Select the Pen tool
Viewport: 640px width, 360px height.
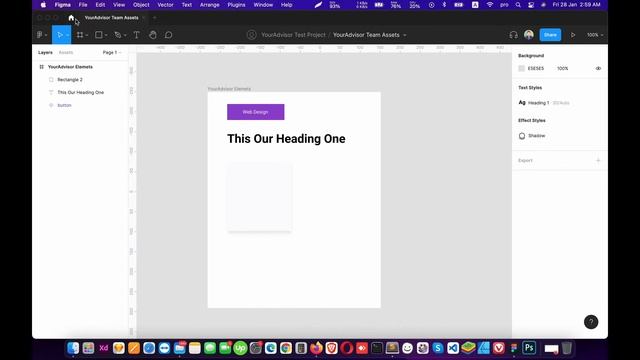pos(118,35)
